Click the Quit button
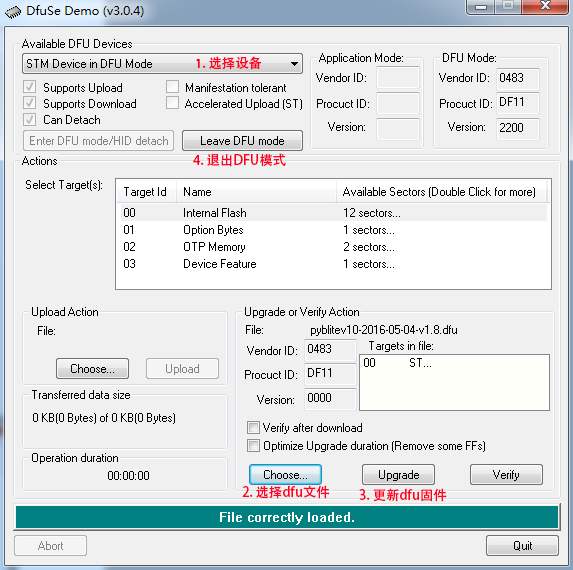This screenshot has width=573, height=570. pyautogui.click(x=523, y=546)
